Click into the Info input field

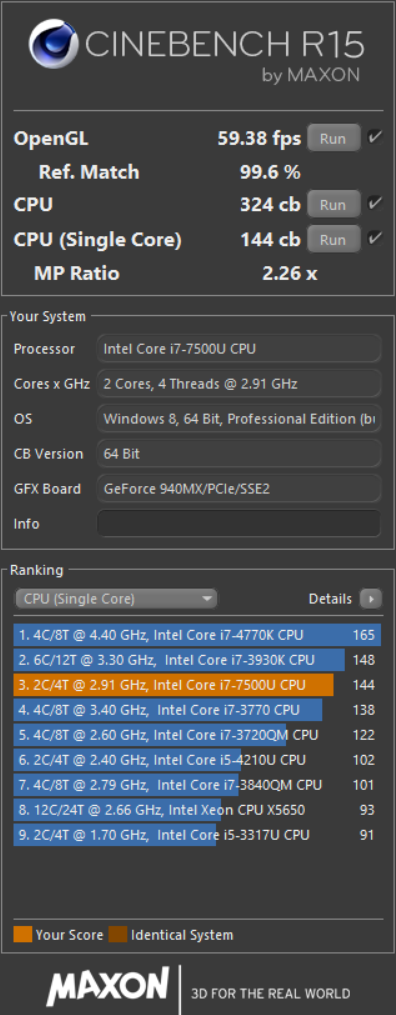tap(239, 523)
